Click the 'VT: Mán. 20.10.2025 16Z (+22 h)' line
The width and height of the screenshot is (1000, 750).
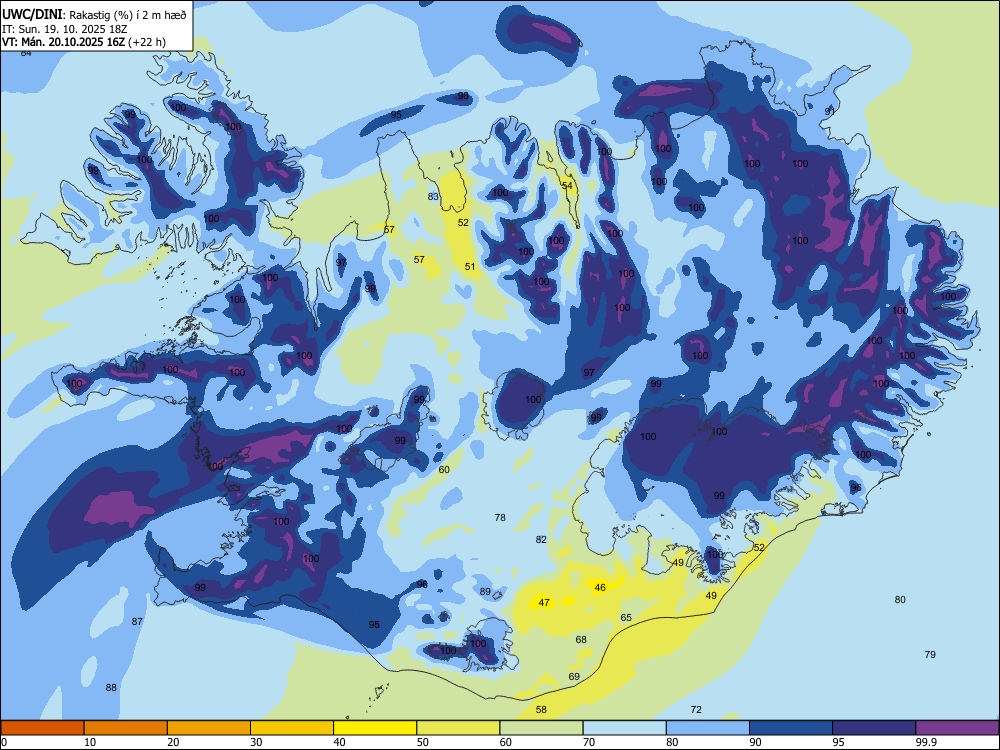coord(84,42)
